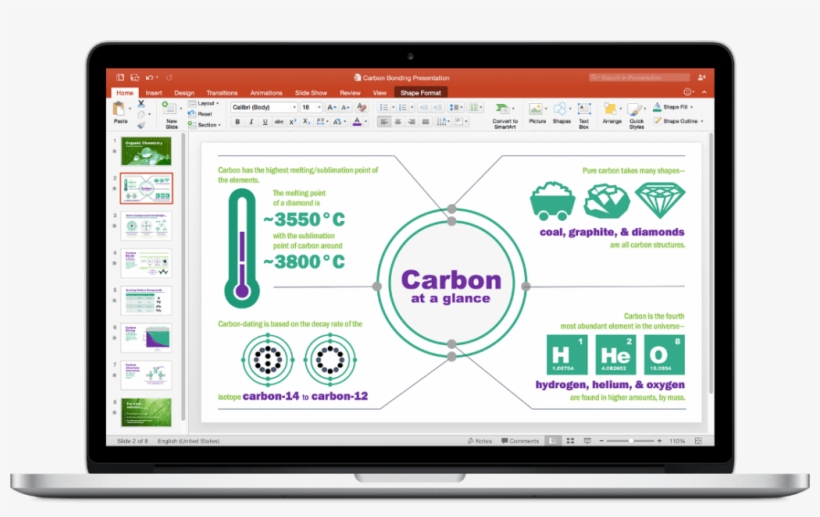The image size is (820, 517).
Task: Open the Arrange options
Action: [611, 113]
